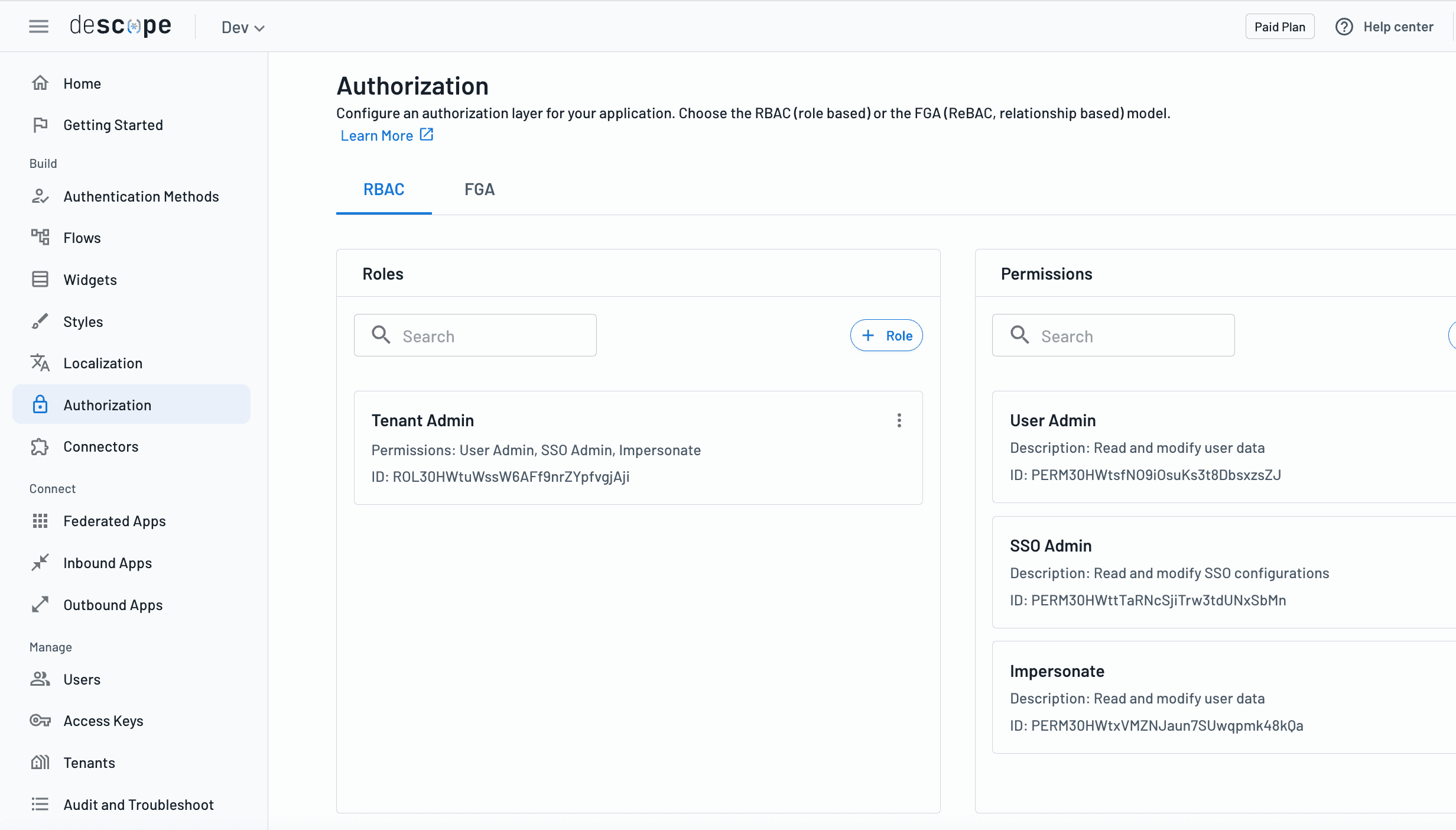Screen dimensions: 1456x830
Task: Open the Learn More link
Action: [386, 135]
